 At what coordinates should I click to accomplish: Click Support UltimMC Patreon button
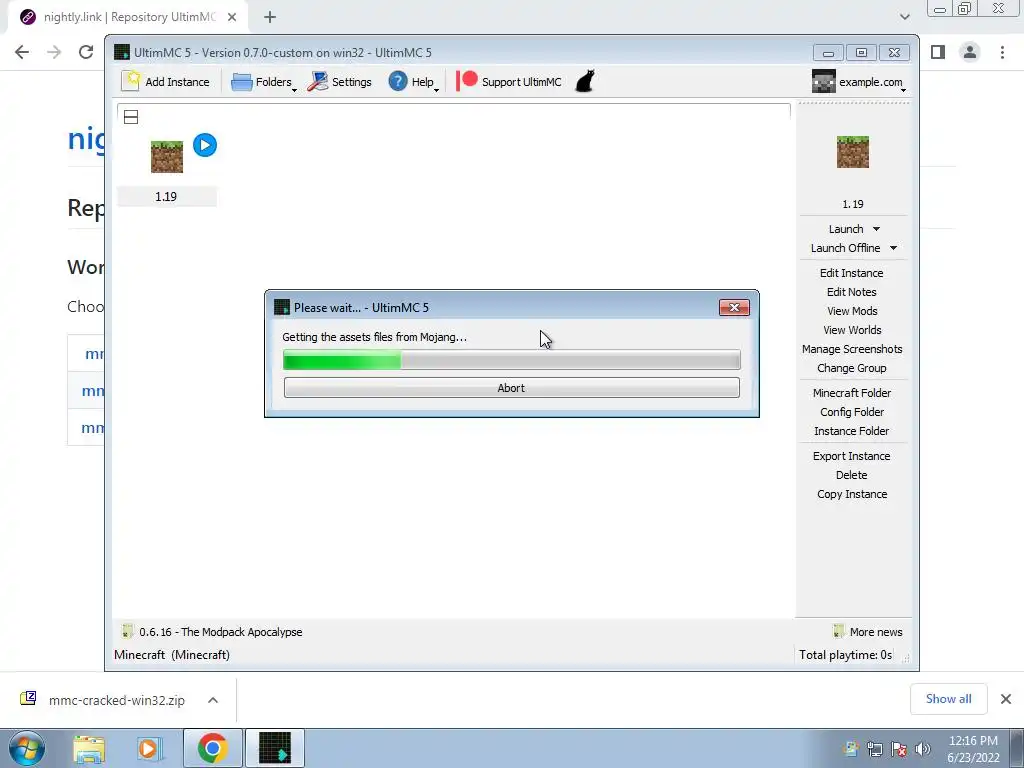[x=509, y=82]
